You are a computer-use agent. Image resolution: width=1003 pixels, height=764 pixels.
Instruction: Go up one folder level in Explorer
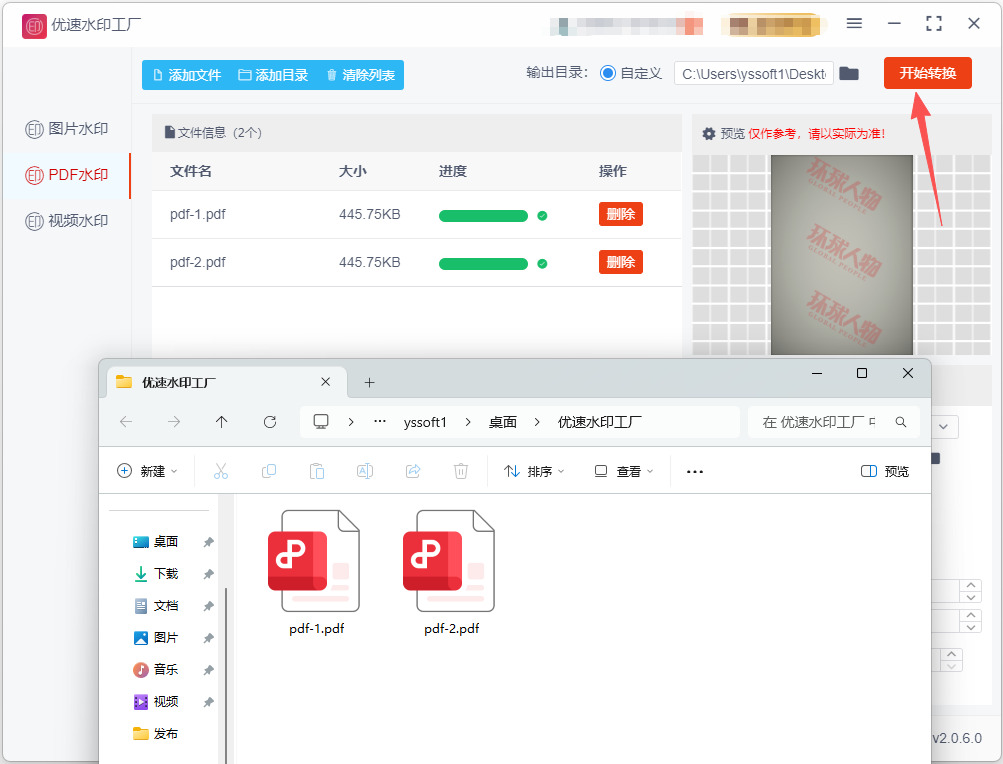221,422
